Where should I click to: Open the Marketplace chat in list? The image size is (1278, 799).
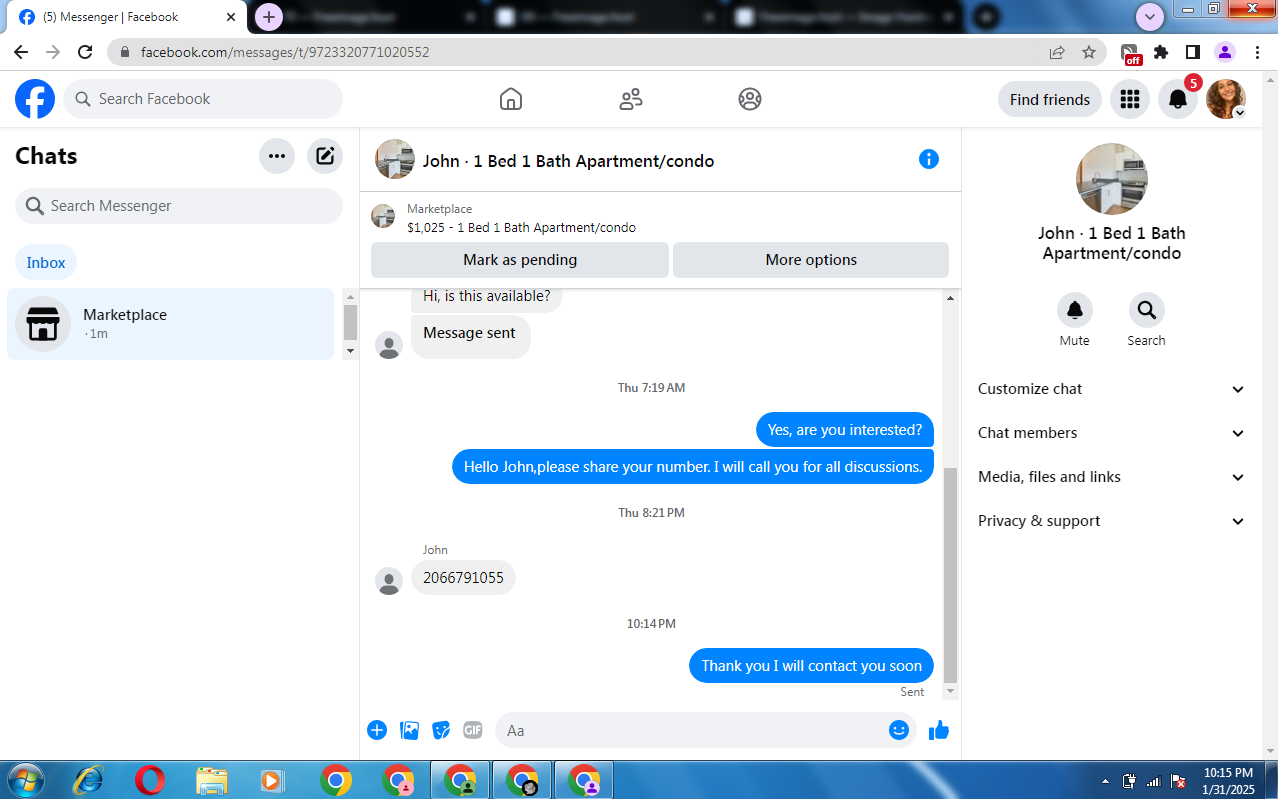pyautogui.click(x=170, y=324)
